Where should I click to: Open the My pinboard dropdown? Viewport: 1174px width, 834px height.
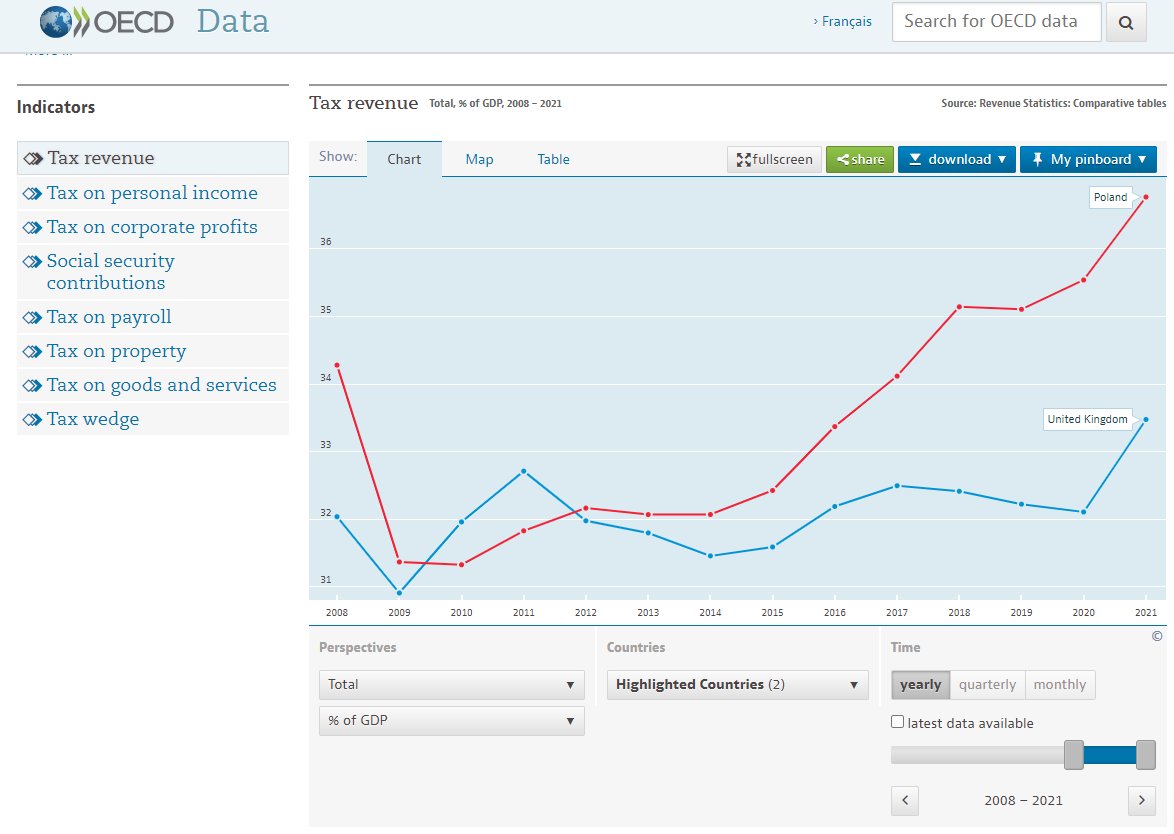coord(1088,159)
